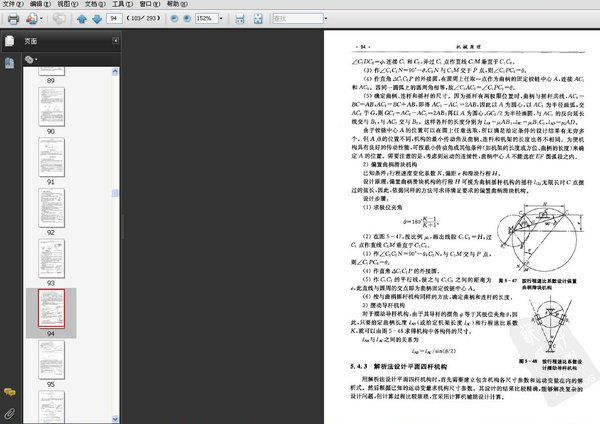This screenshot has width=600, height=424.
Task: Click the page label 94 under the thumbnail
Action: click(x=51, y=334)
